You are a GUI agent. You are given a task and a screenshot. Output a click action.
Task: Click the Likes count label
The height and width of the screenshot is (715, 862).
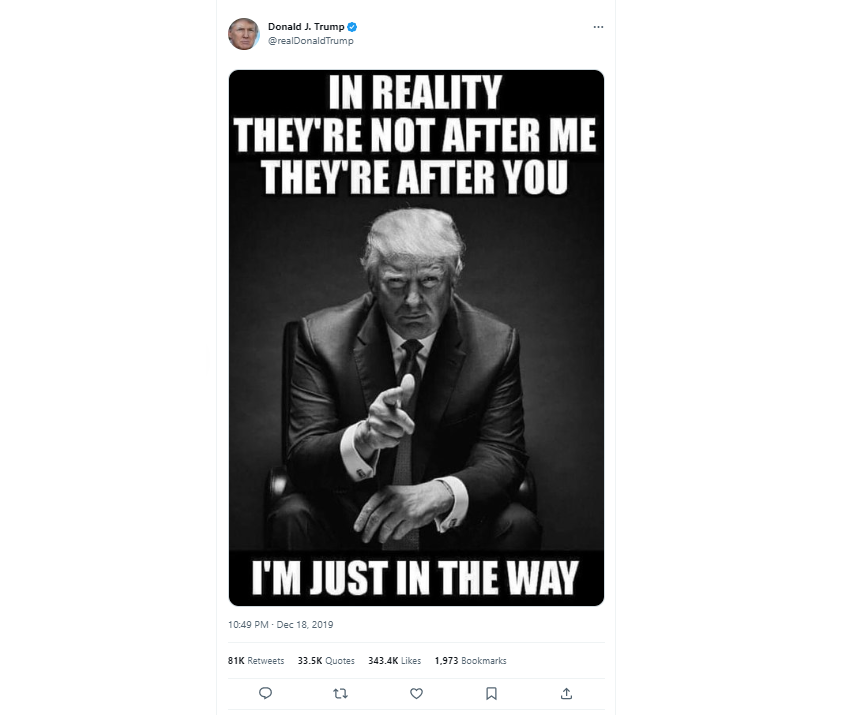pyautogui.click(x=396, y=660)
